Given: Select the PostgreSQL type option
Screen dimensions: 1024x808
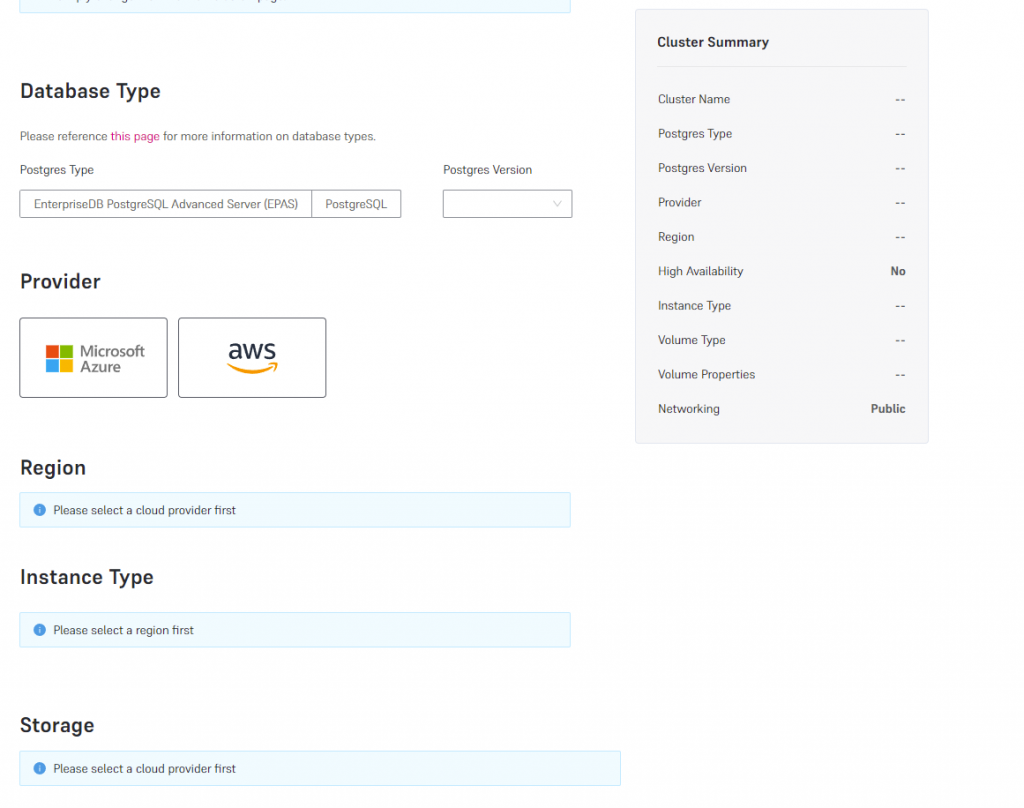Looking at the screenshot, I should point(356,204).
